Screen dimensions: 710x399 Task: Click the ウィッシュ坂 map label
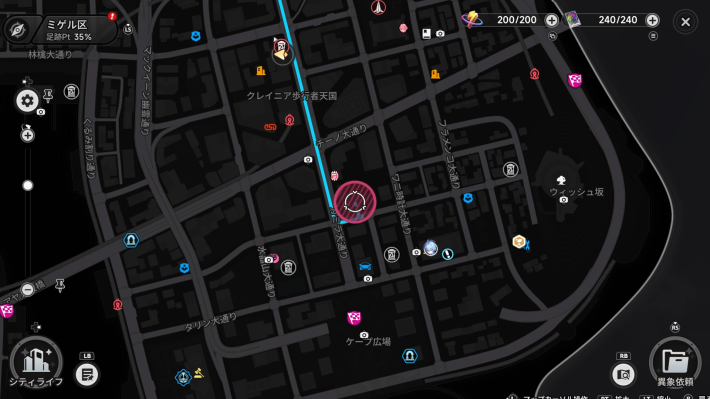576,192
